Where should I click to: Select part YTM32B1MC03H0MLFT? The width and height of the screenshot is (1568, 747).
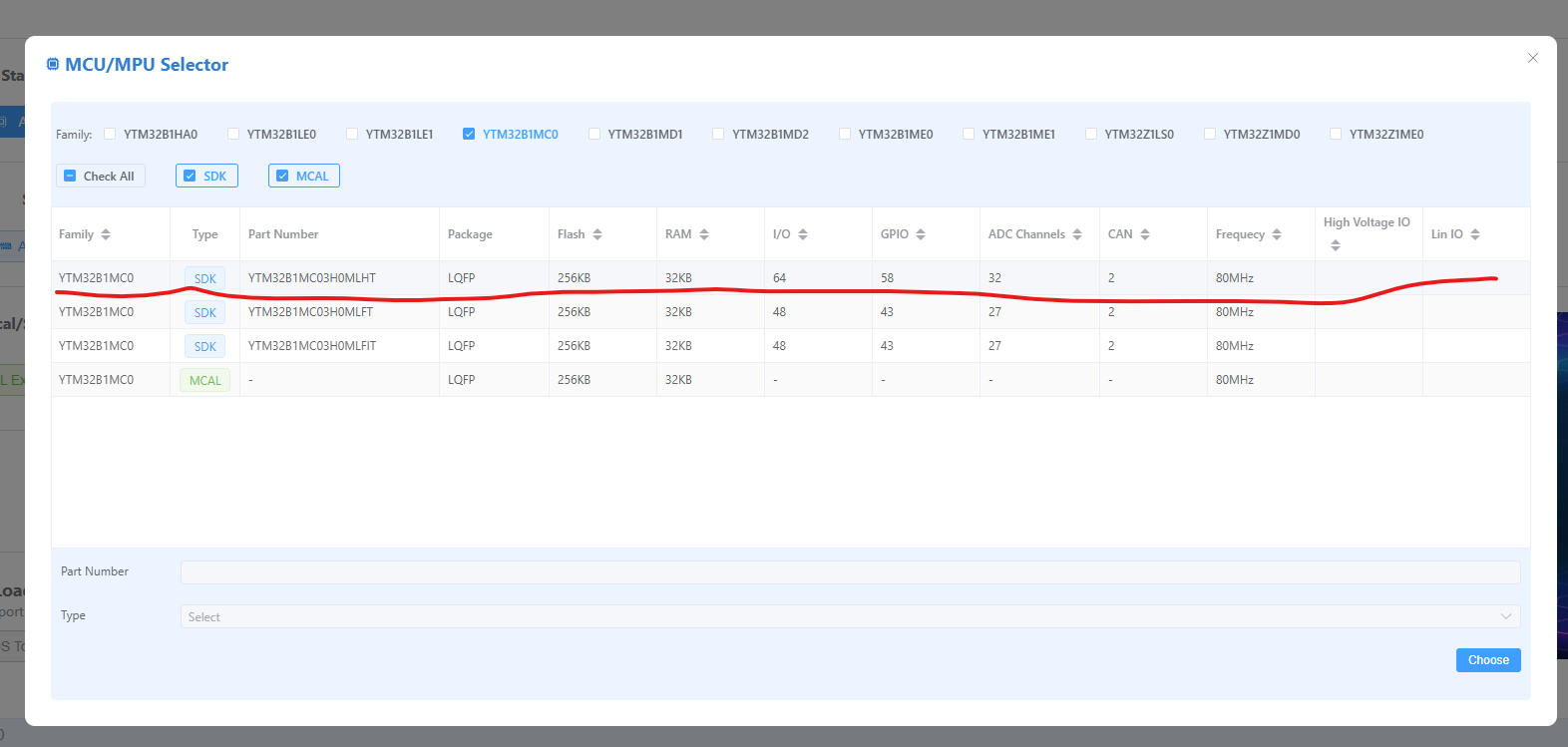coord(310,312)
